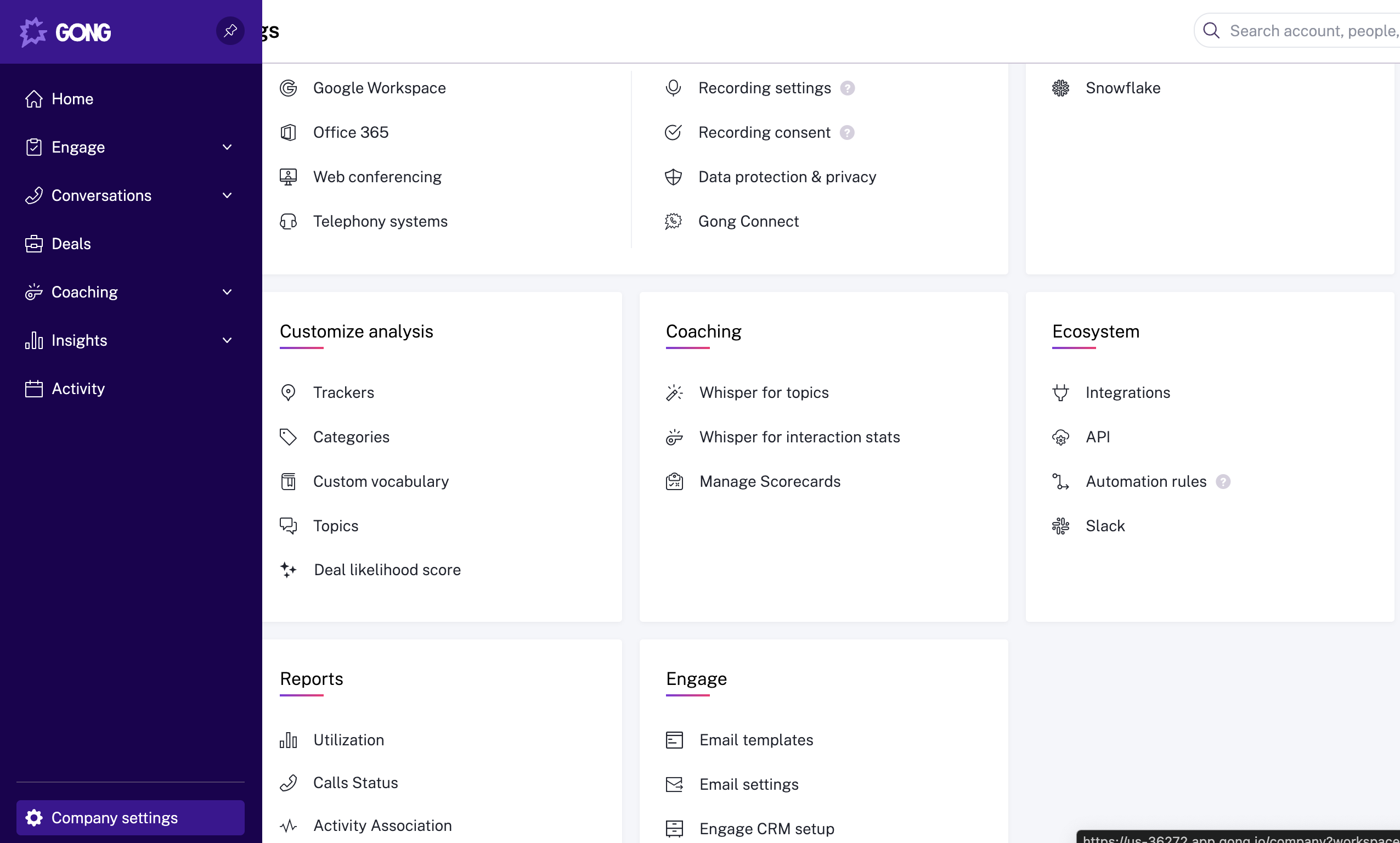Click the Gong Connect icon

[x=673, y=222]
